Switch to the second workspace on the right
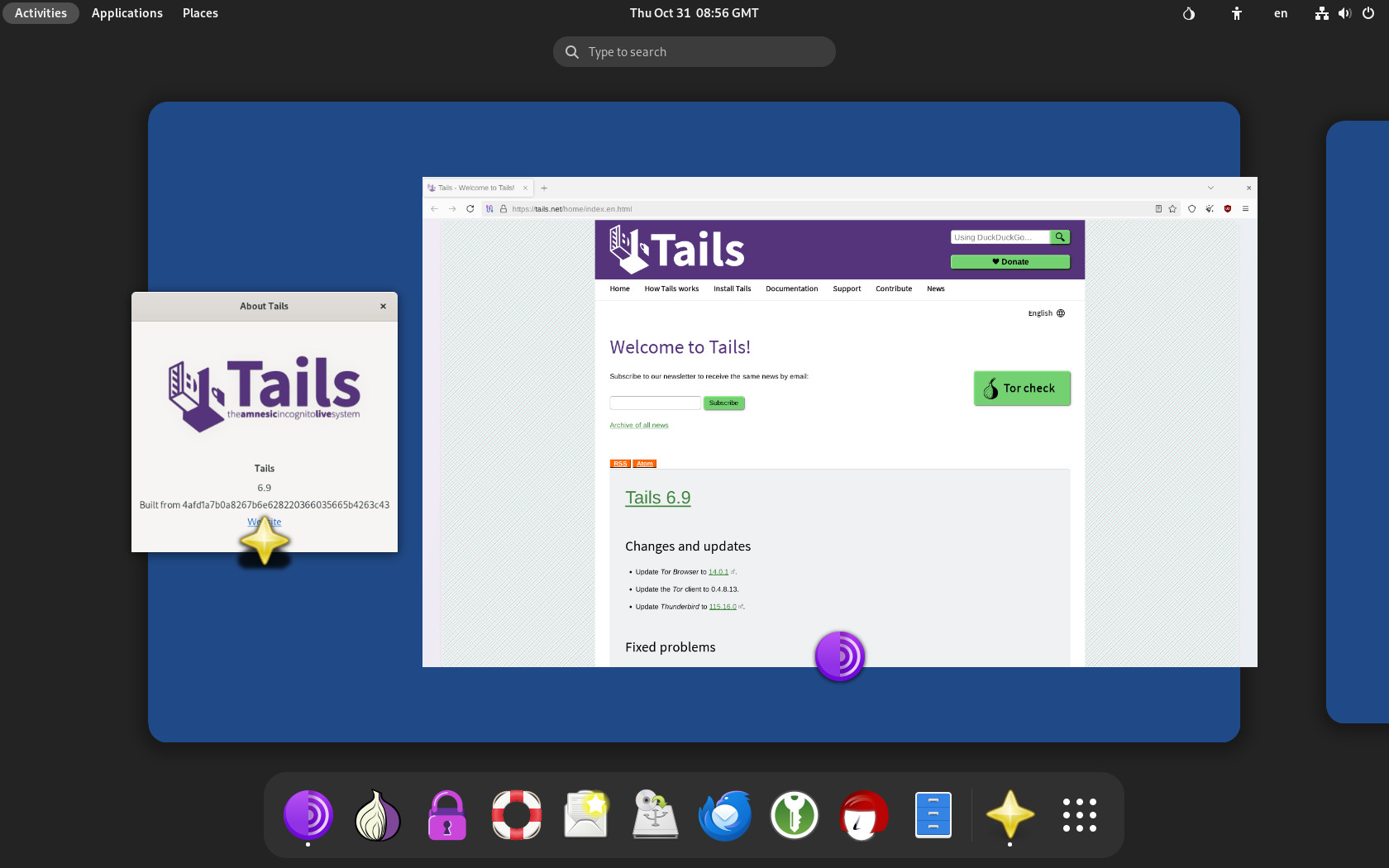 tap(1358, 422)
